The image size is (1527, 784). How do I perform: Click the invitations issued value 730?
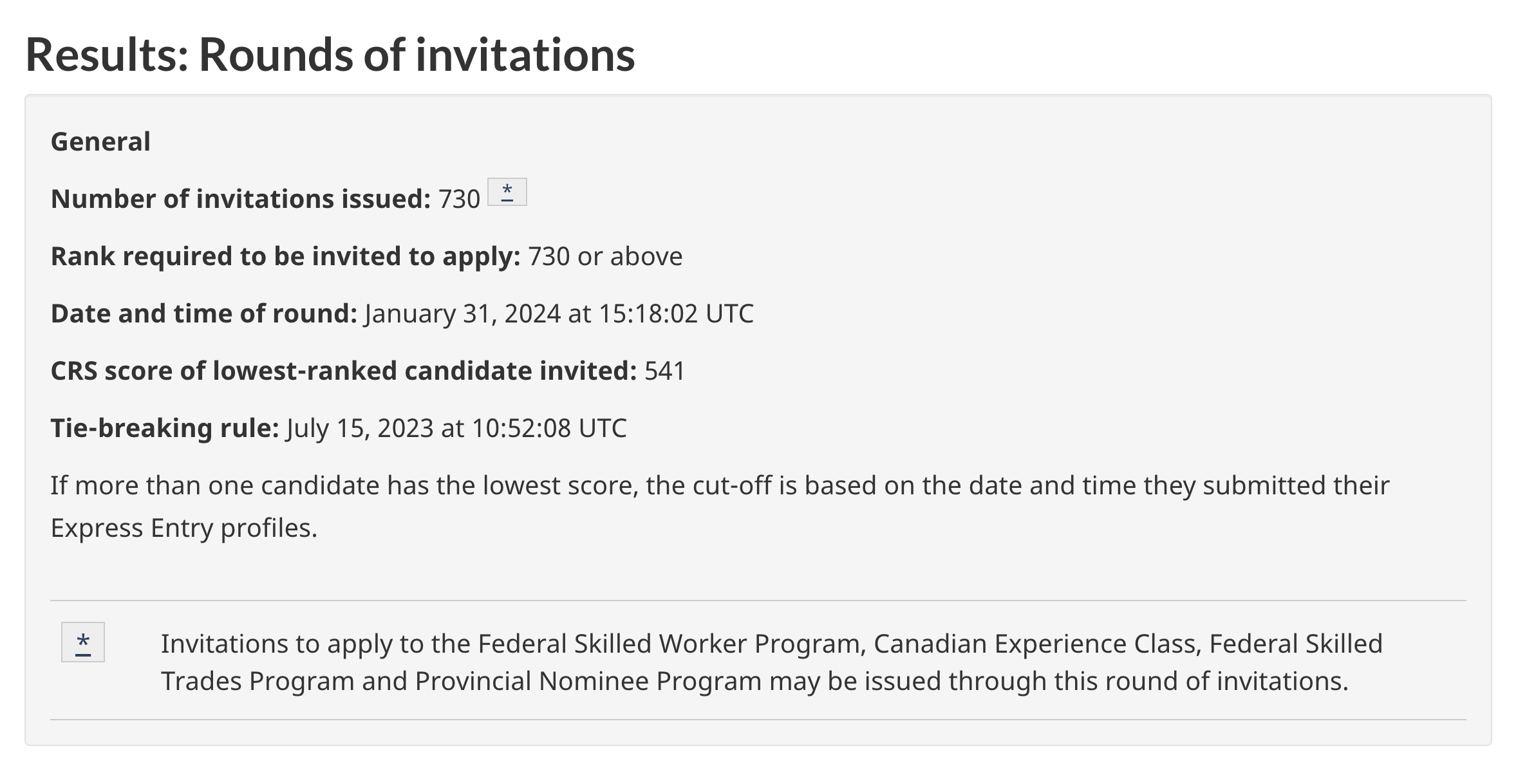[459, 199]
